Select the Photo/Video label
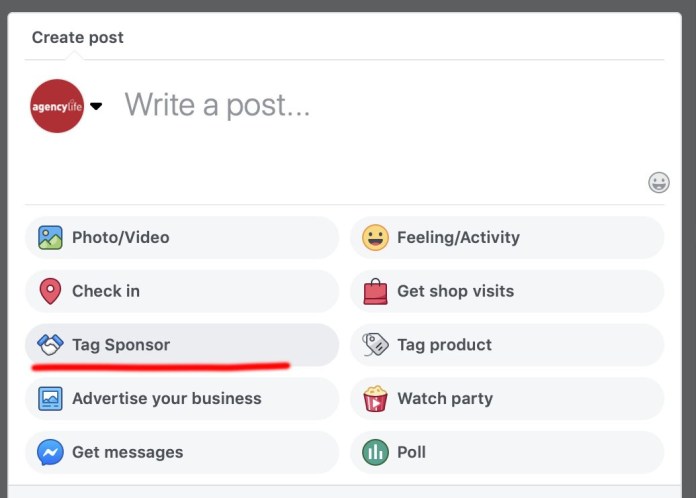The height and width of the screenshot is (498, 696). click(x=121, y=237)
